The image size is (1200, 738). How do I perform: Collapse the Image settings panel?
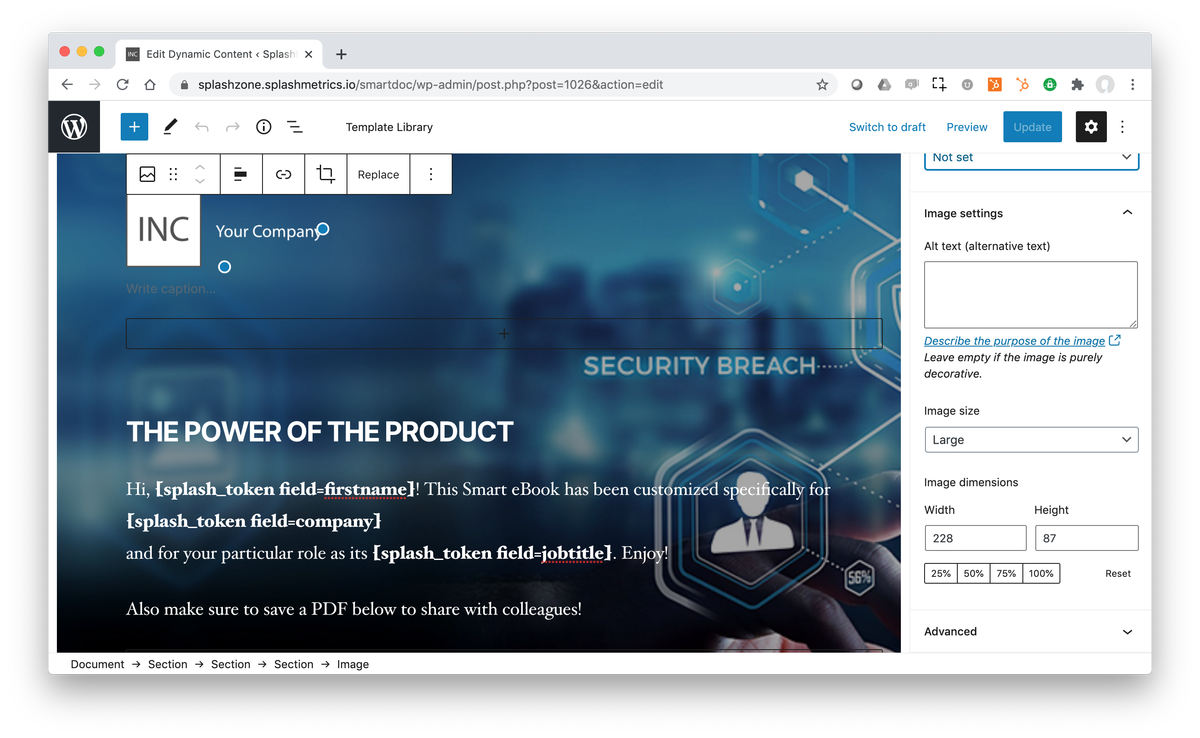pos(1127,213)
